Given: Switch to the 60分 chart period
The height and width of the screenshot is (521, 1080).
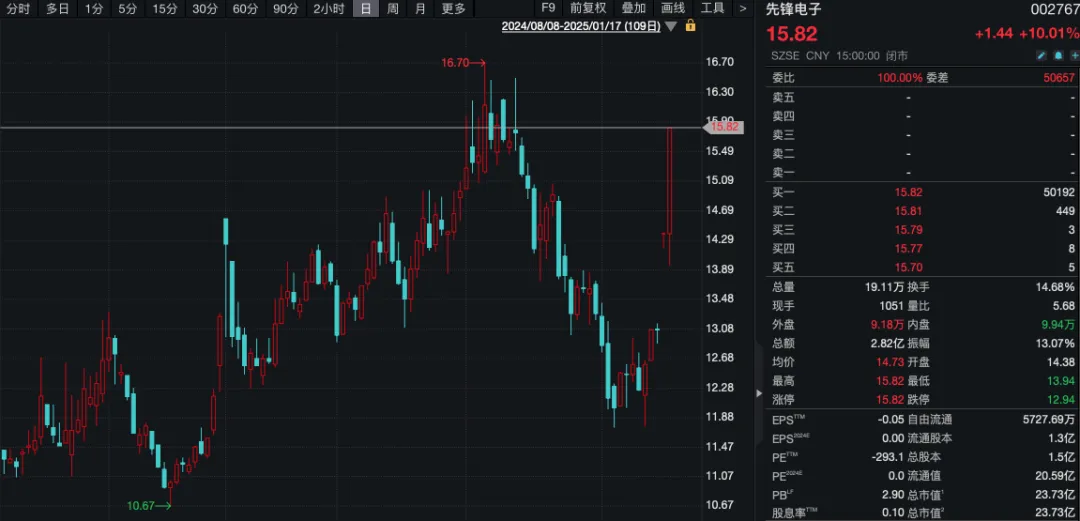Looking at the screenshot, I should point(245,8).
